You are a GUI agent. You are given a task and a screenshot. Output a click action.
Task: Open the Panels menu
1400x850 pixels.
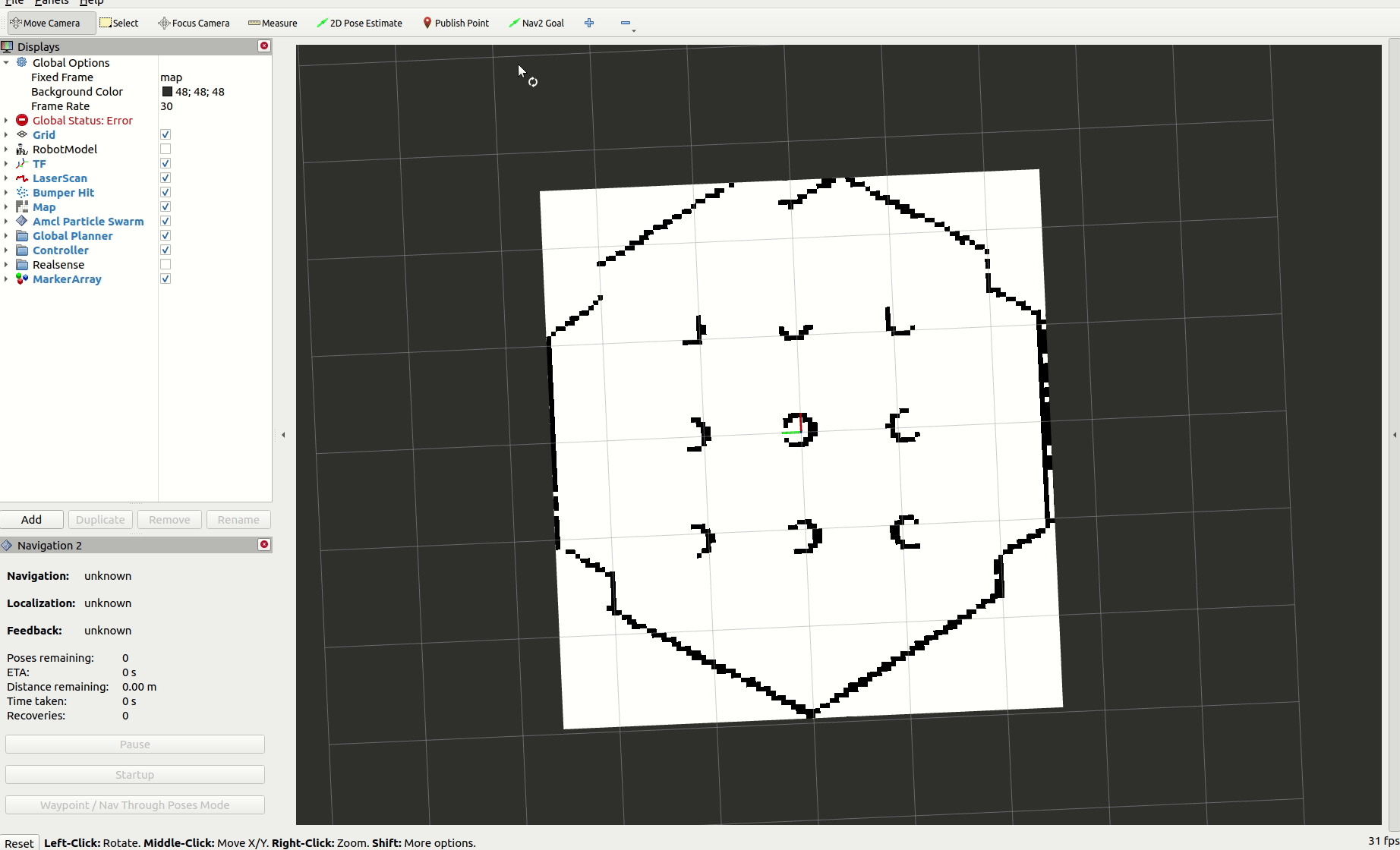pos(52,2)
